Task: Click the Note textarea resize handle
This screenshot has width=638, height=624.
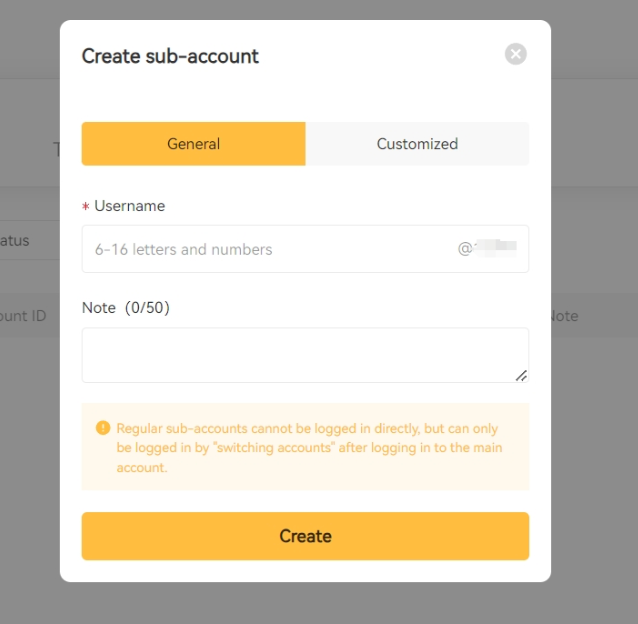Action: 521,375
